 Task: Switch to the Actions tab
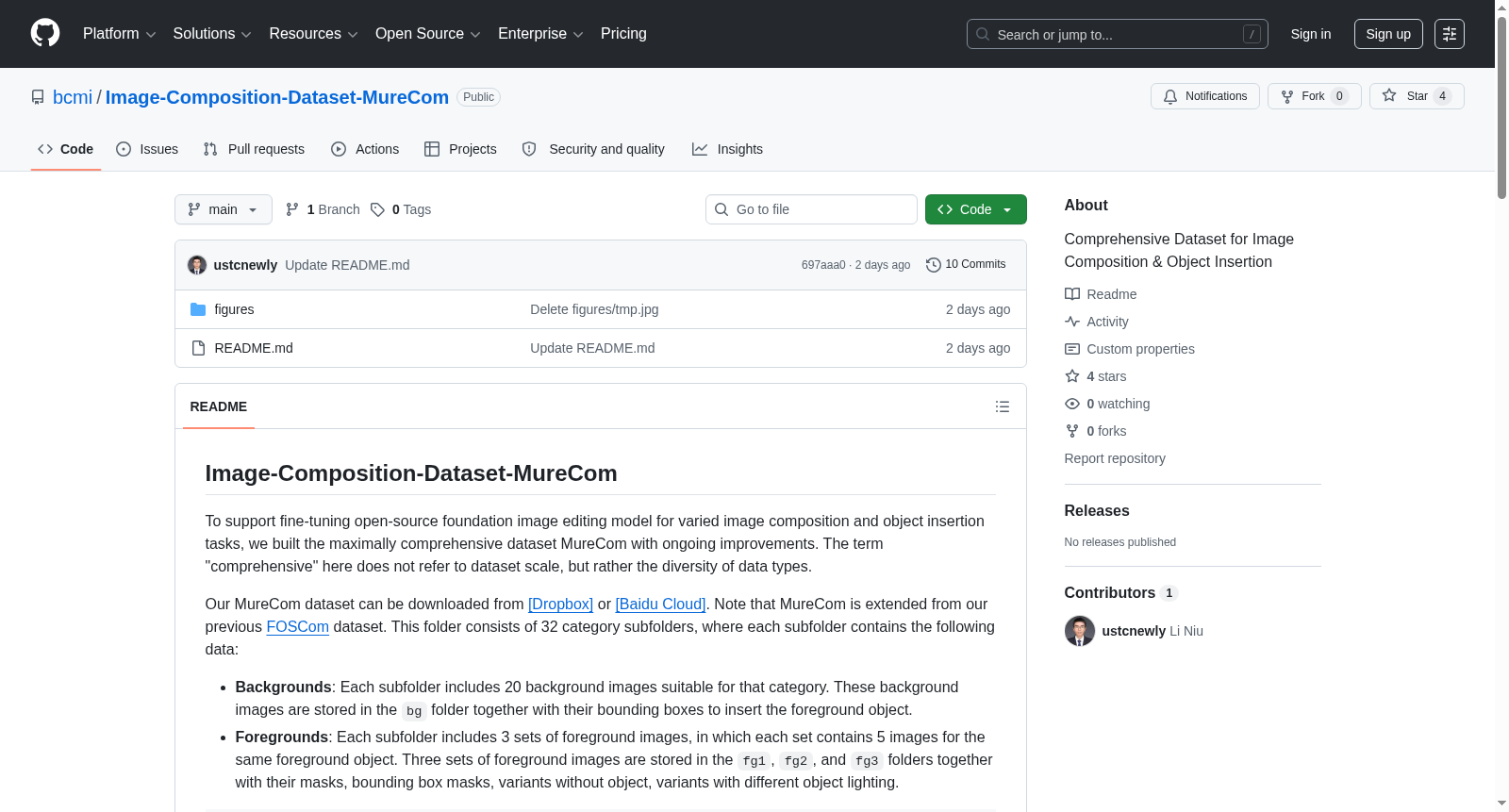[x=365, y=149]
